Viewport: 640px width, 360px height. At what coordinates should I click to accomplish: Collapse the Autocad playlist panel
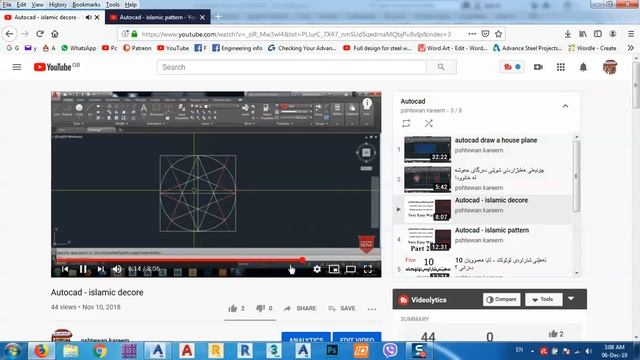point(565,106)
